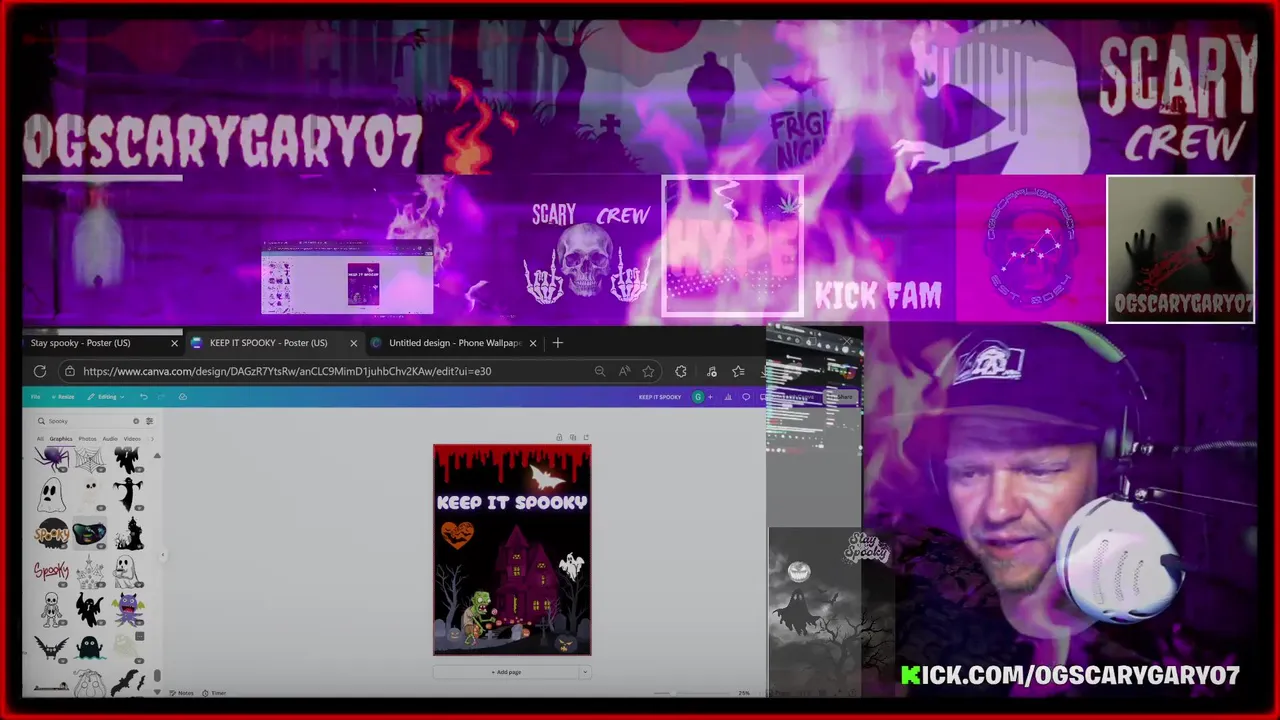Select the black haunted castle silhouette graphic

pos(128,534)
